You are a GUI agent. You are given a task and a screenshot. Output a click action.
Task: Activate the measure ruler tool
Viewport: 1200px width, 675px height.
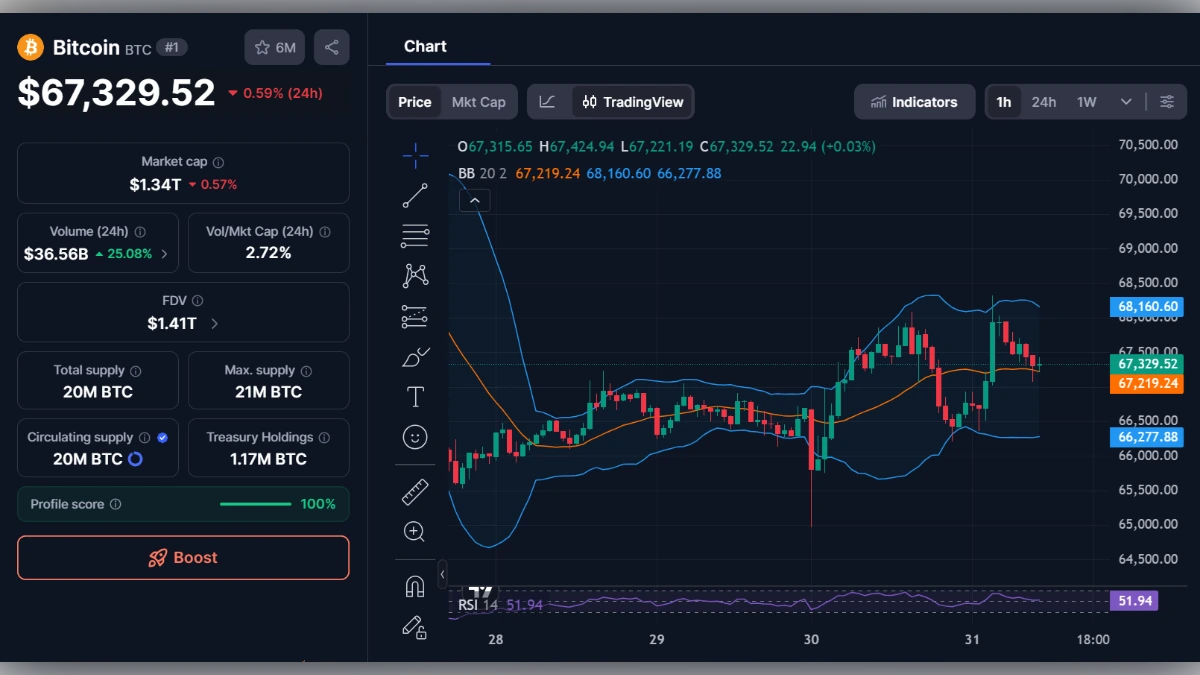(x=415, y=491)
